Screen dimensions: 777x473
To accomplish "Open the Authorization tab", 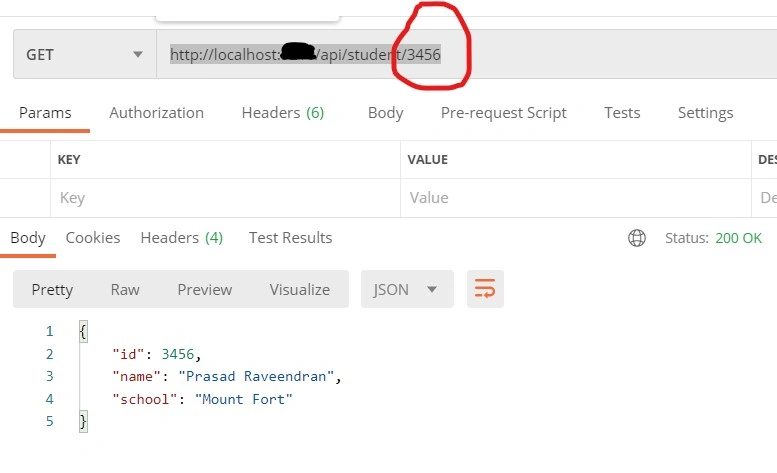I will tap(157, 113).
